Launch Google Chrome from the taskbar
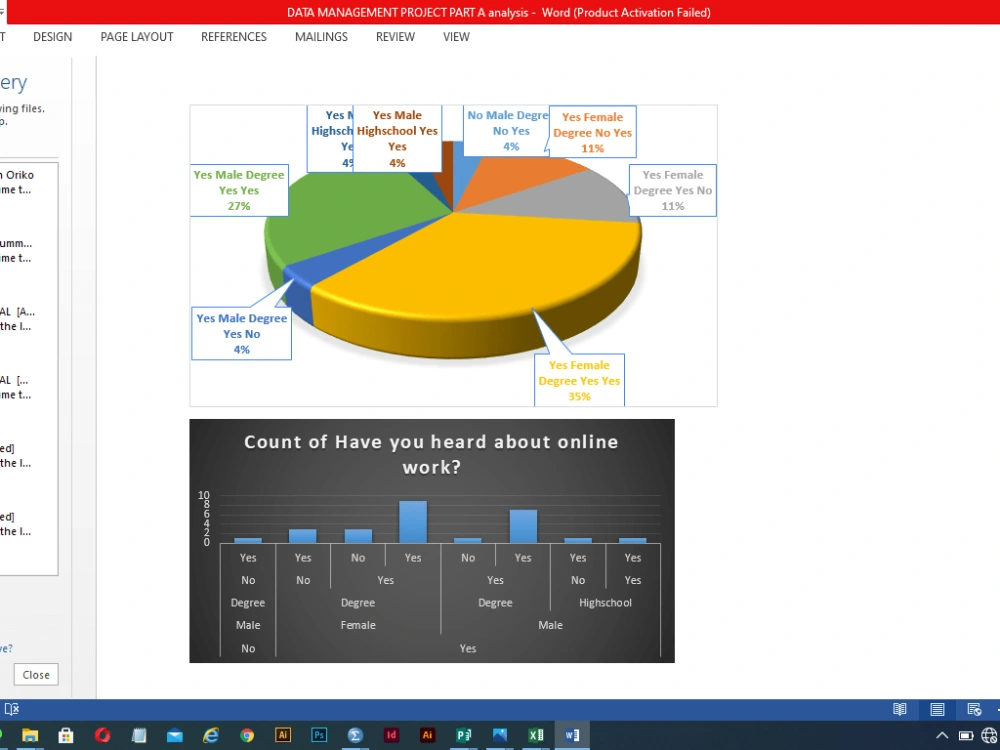The height and width of the screenshot is (750, 1000). point(247,735)
